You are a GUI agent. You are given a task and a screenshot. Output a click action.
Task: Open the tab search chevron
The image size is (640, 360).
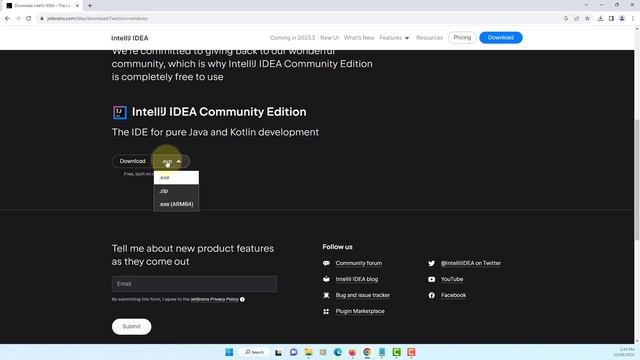pos(586,5)
